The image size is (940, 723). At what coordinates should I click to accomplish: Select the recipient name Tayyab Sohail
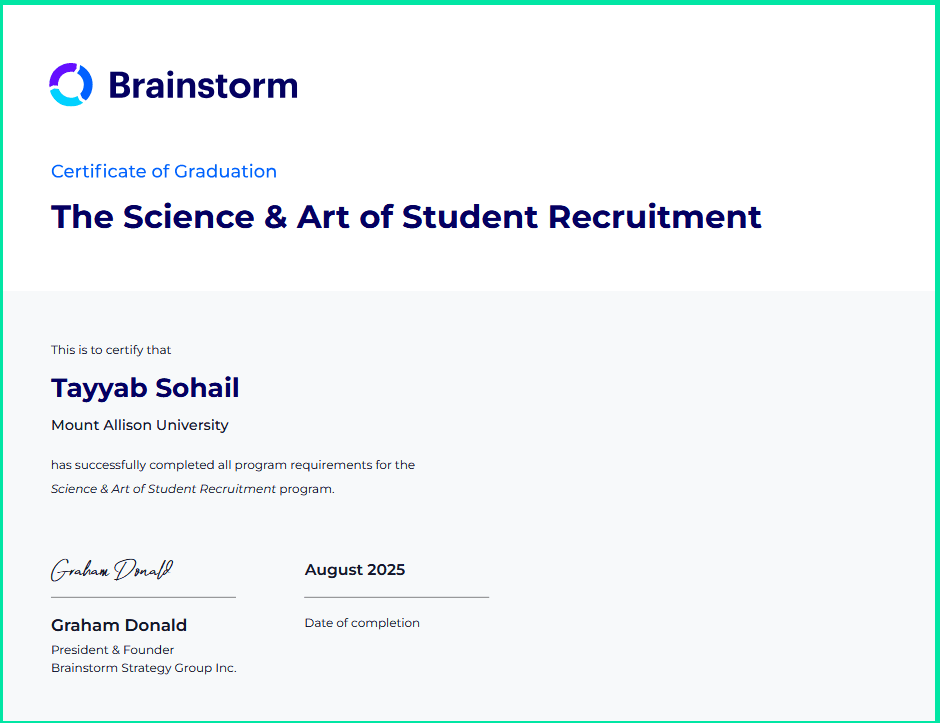click(x=145, y=388)
